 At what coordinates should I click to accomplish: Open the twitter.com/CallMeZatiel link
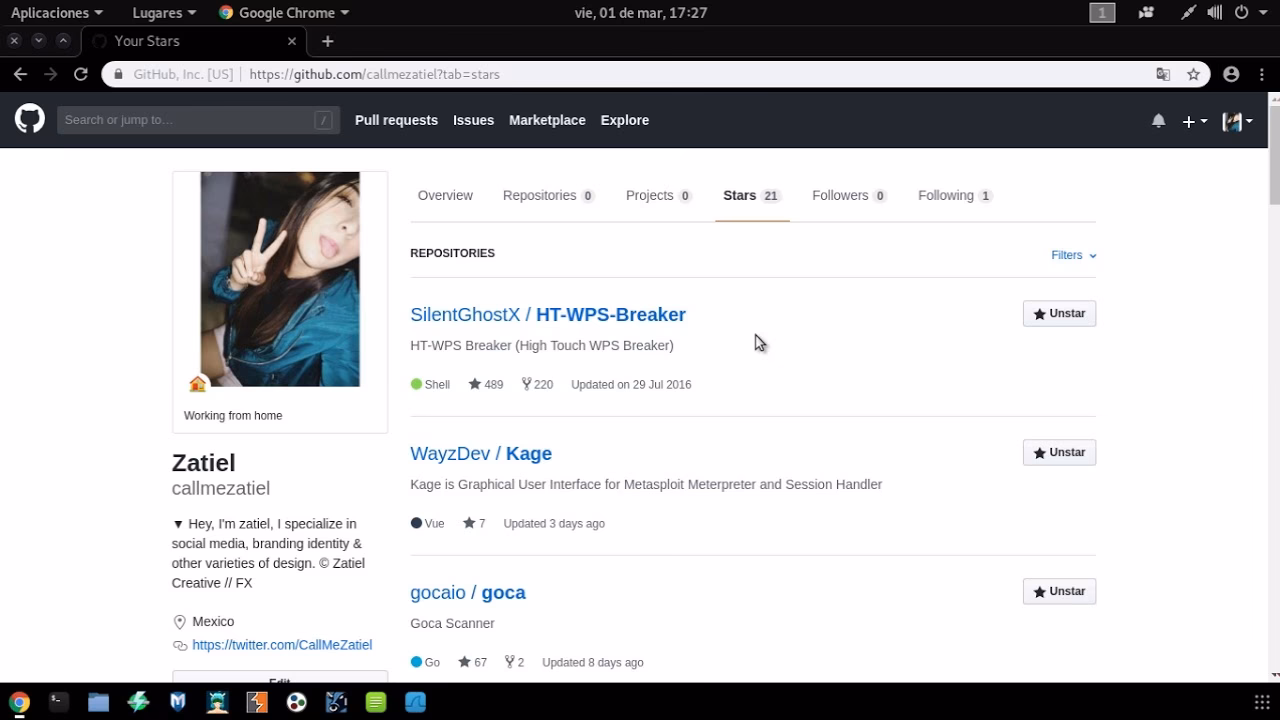coord(282,645)
